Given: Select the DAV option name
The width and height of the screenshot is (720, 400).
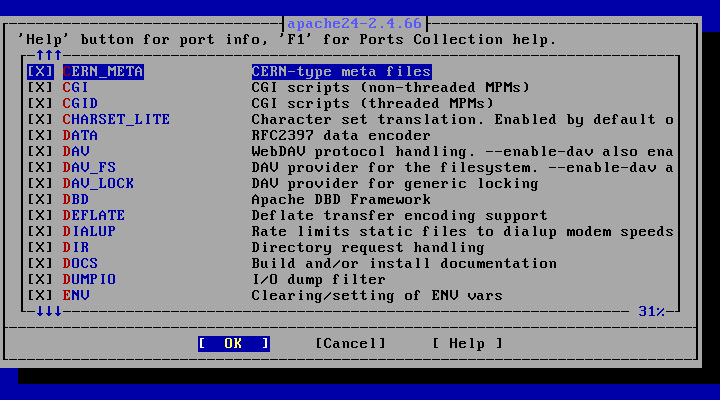Looking at the screenshot, I should coord(76,152).
